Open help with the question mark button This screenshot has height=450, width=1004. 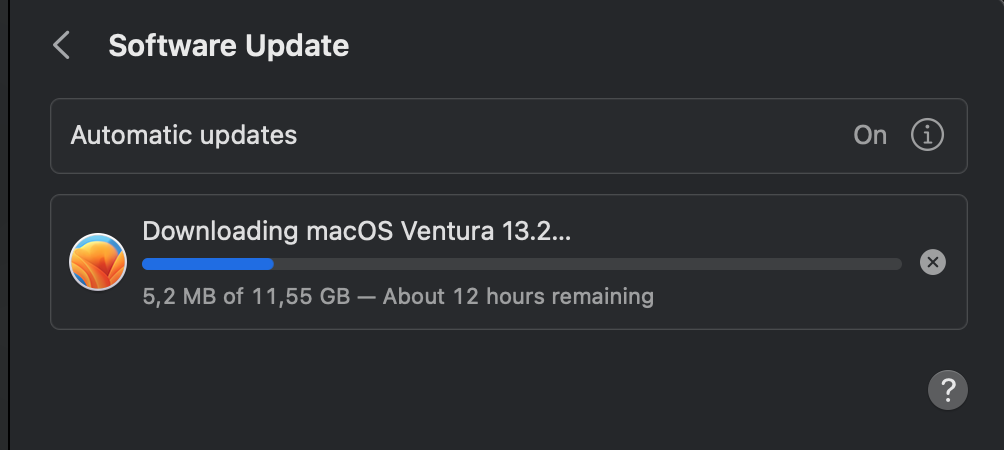point(947,389)
